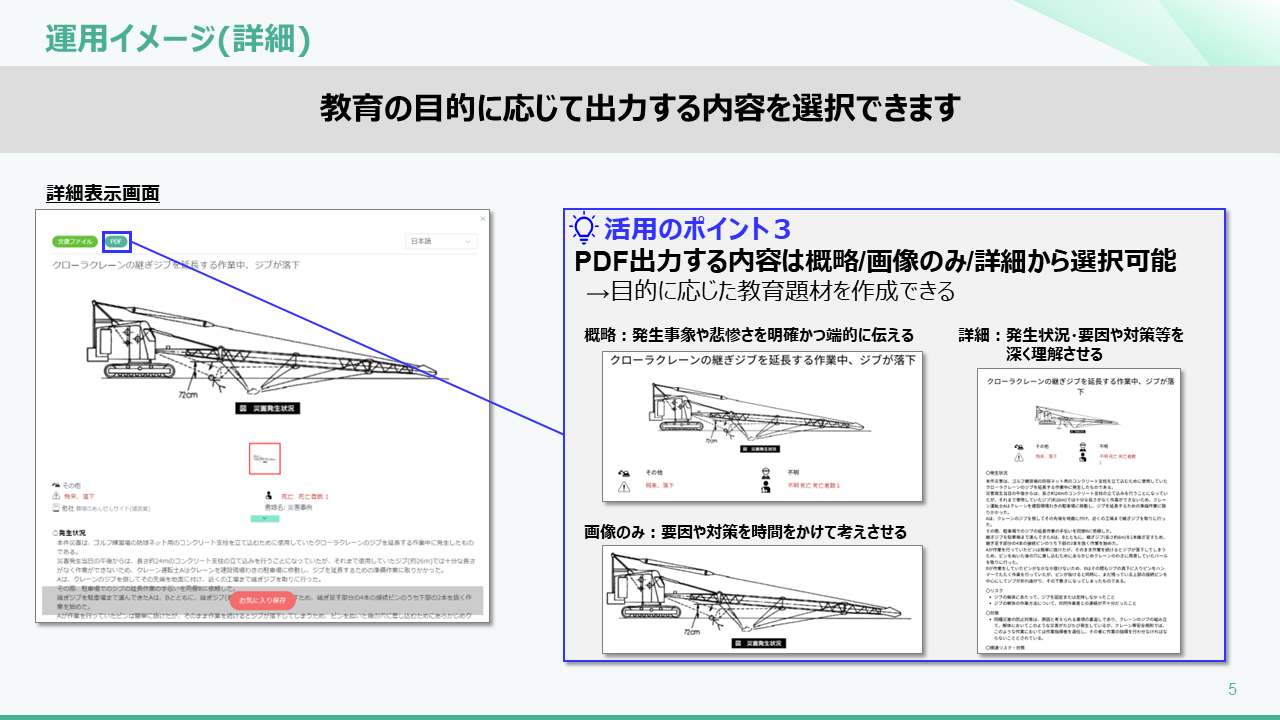Click the green 文書ファイル button
The image size is (1280, 720).
[76, 241]
